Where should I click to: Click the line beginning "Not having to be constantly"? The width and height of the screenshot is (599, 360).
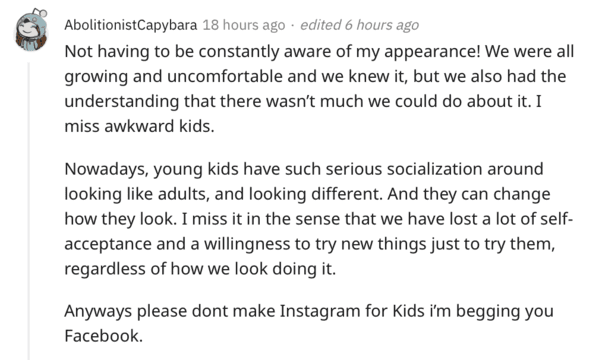click(319, 51)
